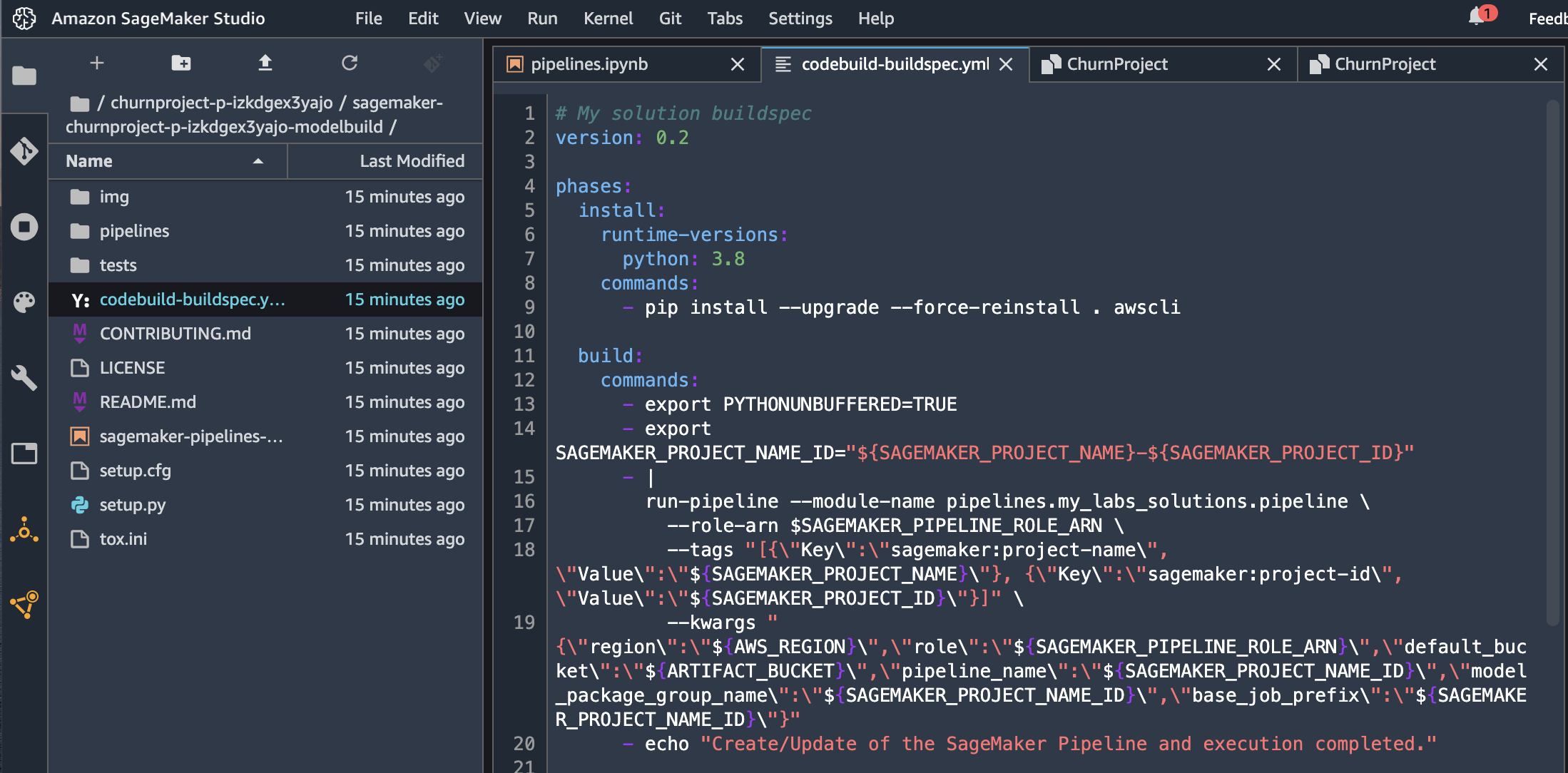This screenshot has height=773, width=1568.
Task: Open the Git sidebar panel icon
Action: coord(24,150)
